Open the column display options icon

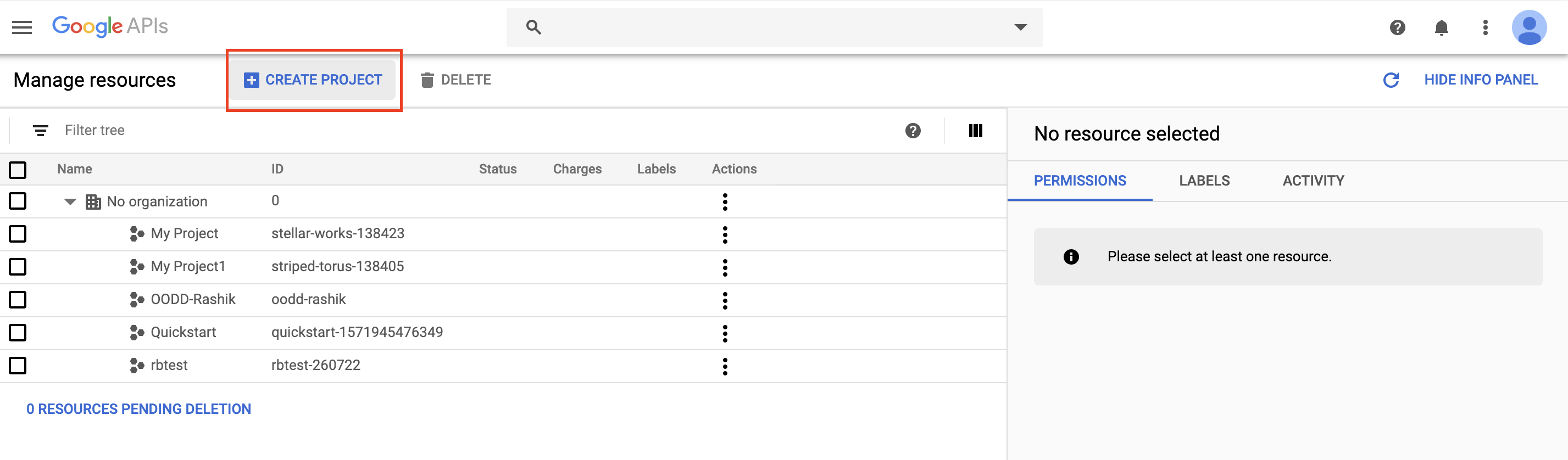[x=975, y=130]
